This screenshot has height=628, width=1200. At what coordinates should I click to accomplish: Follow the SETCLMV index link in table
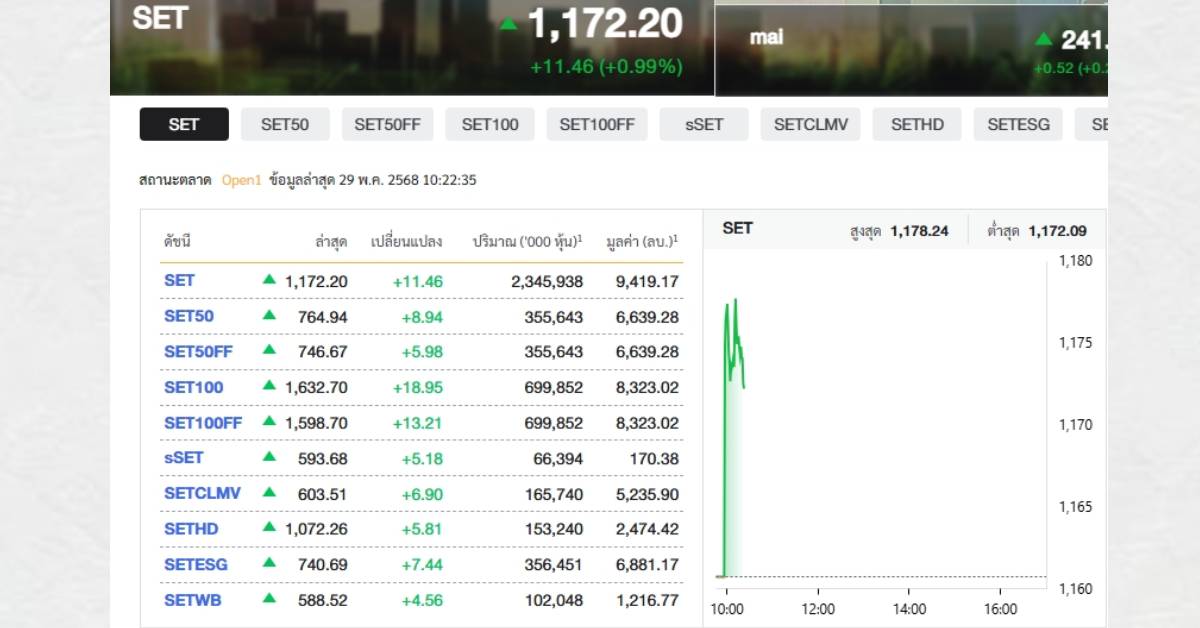click(202, 494)
